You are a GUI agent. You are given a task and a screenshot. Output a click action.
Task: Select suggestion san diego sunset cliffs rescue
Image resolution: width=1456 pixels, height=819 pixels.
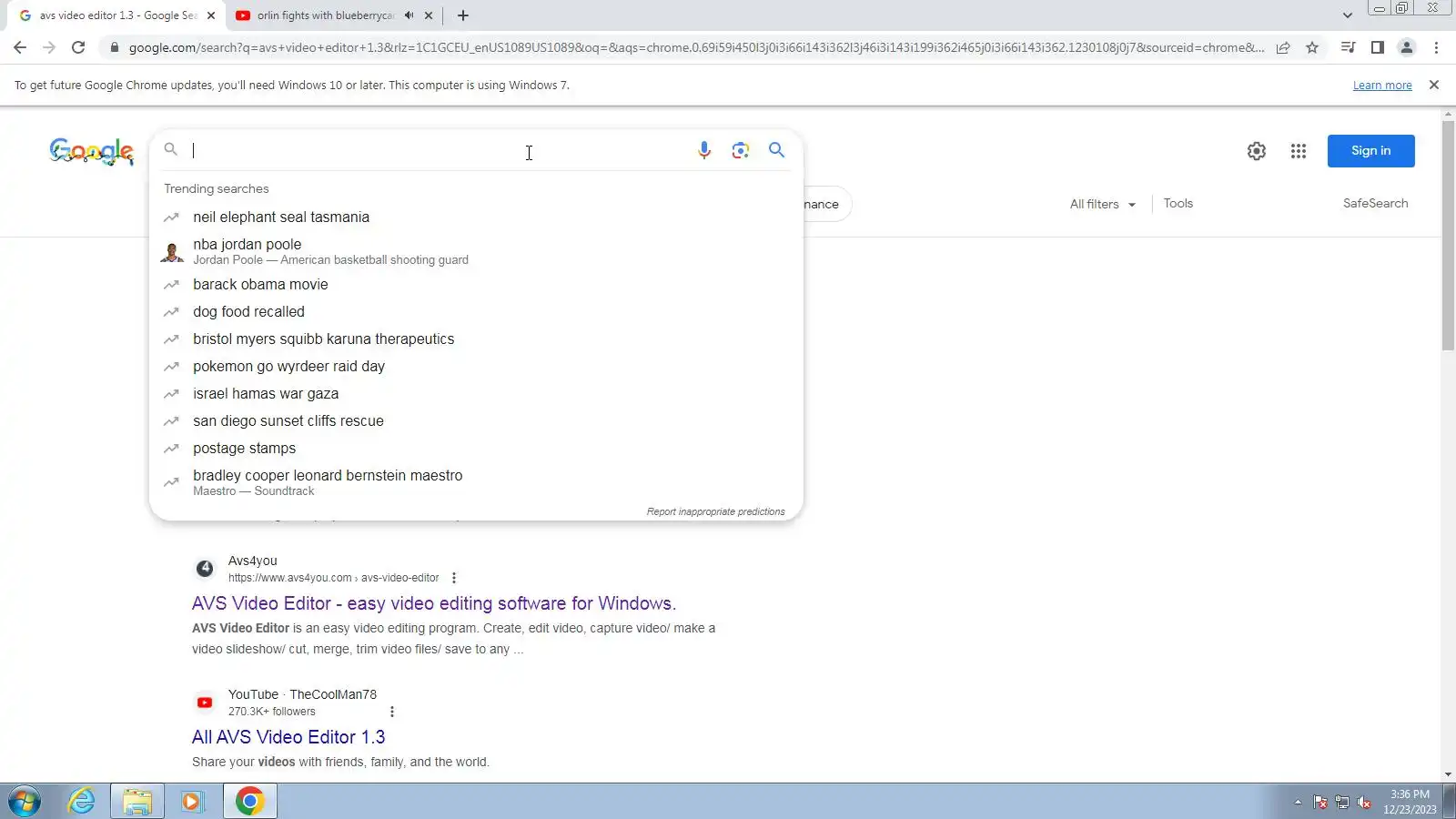476,420
